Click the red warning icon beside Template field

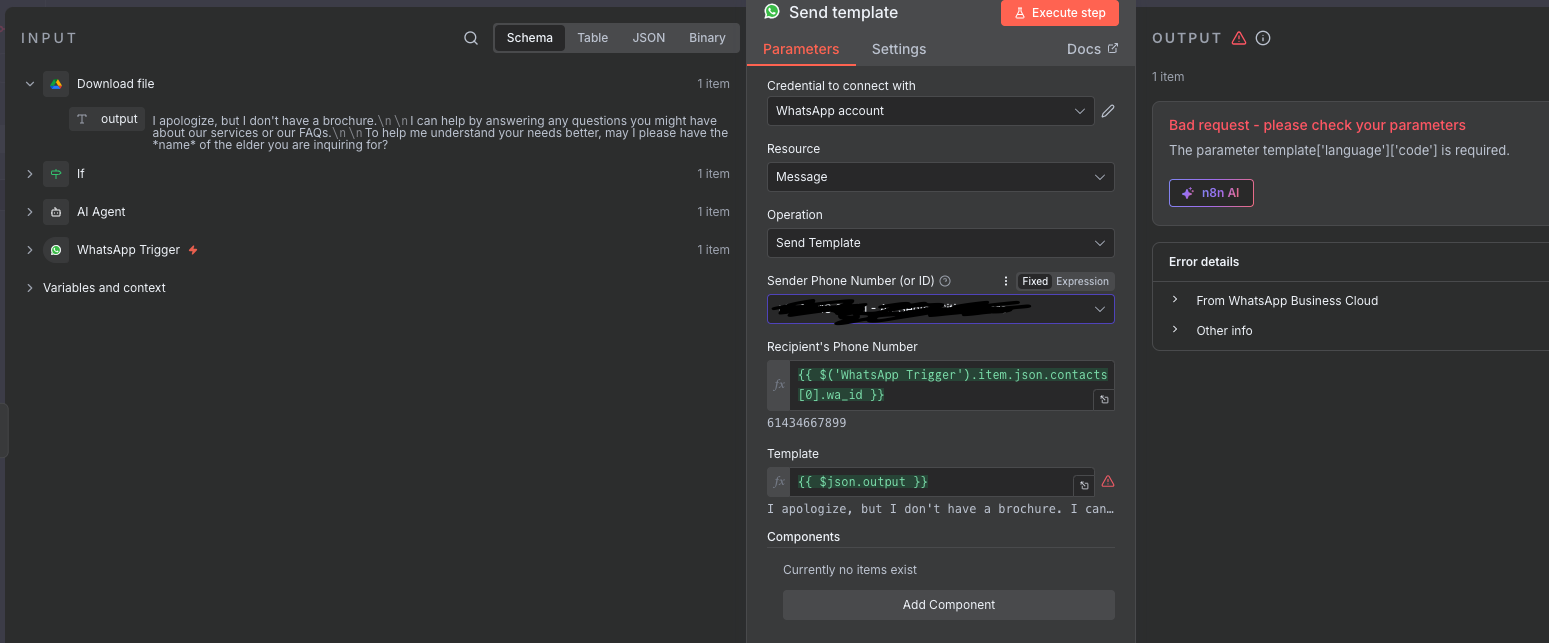[1108, 481]
